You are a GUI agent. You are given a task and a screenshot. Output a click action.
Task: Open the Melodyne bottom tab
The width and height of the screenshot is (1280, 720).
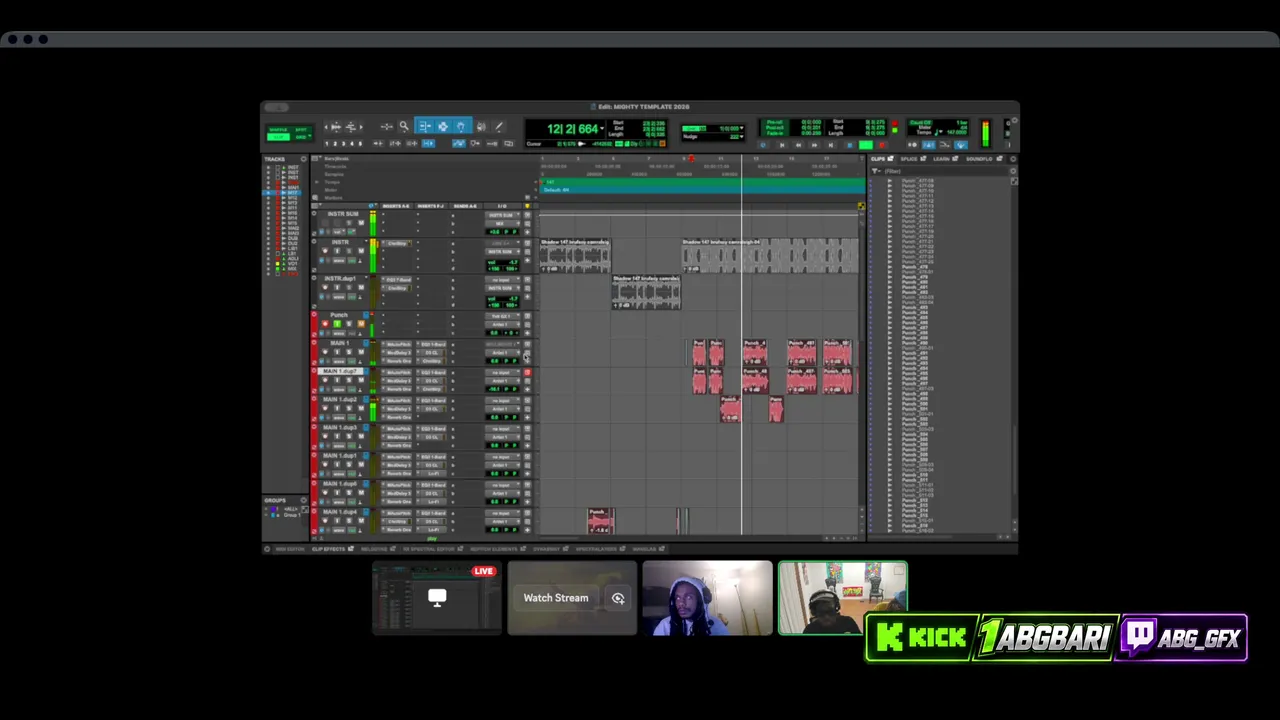tap(374, 549)
